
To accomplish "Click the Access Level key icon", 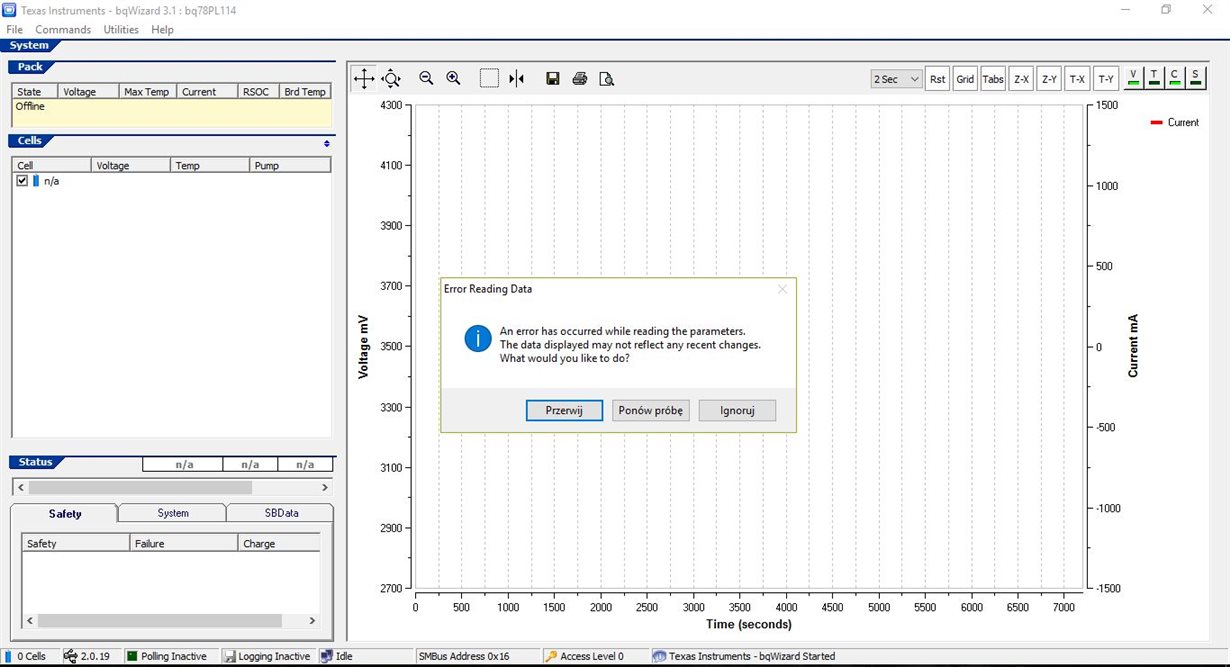I will point(550,656).
